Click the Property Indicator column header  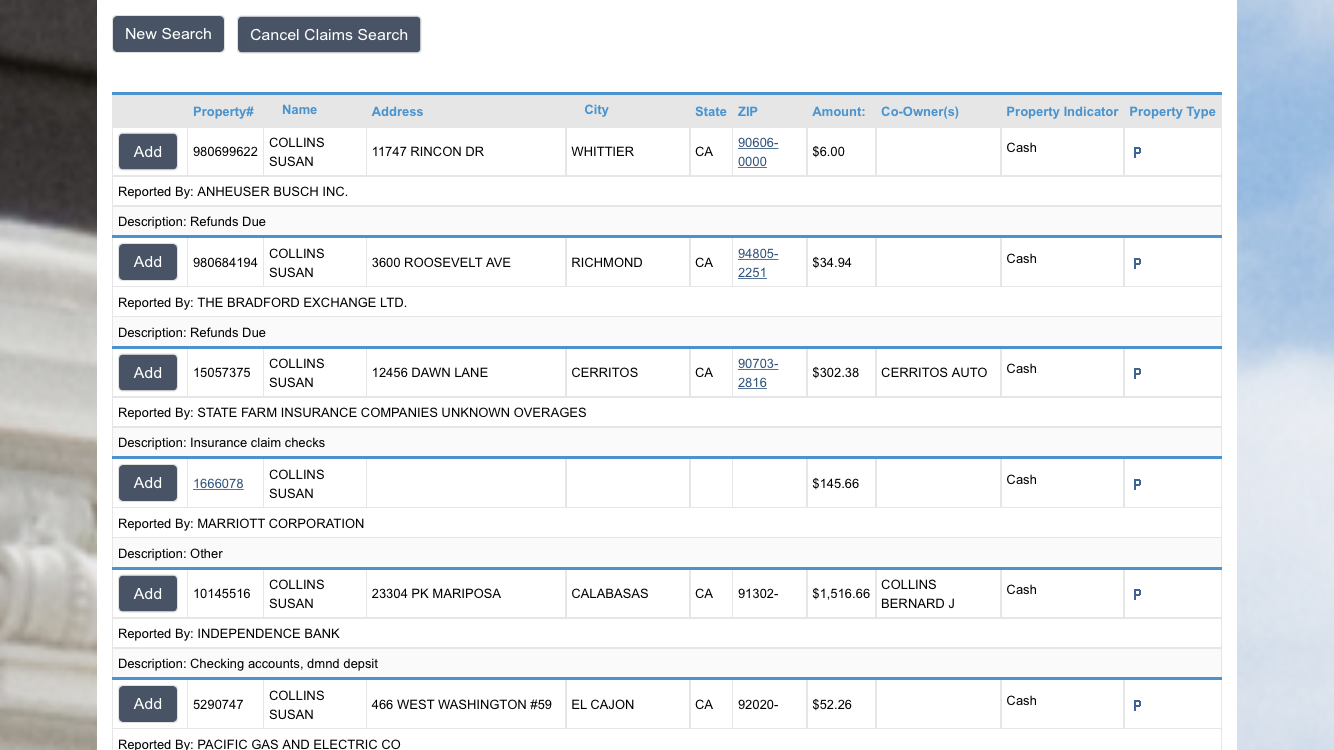pyautogui.click(x=1062, y=112)
